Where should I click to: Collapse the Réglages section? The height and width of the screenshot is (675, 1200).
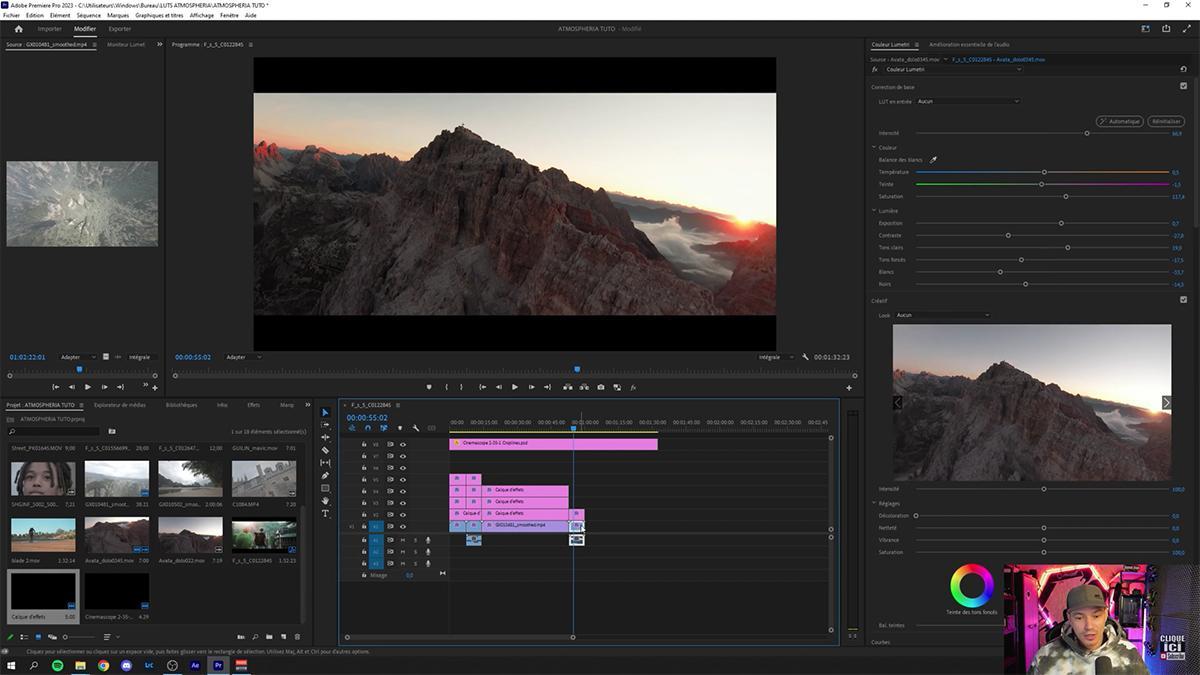coord(874,504)
